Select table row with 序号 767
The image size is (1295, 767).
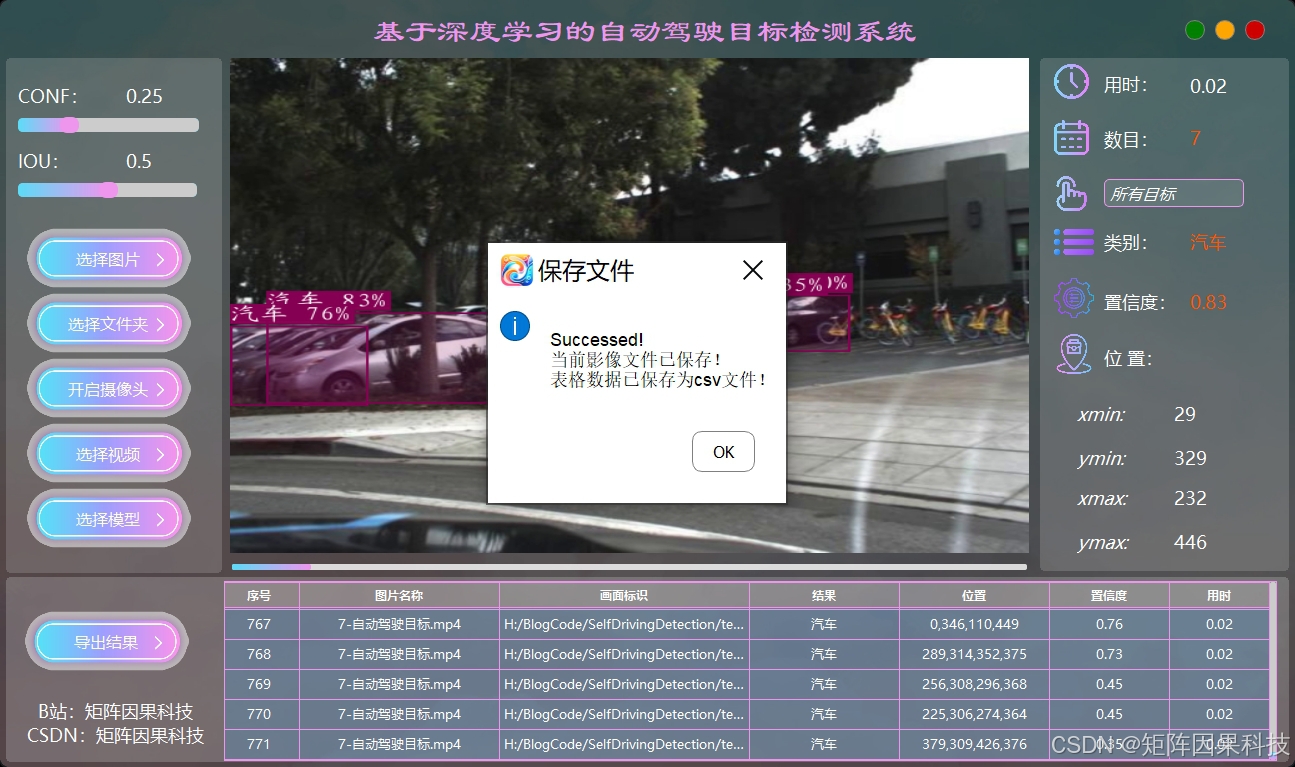click(x=746, y=624)
